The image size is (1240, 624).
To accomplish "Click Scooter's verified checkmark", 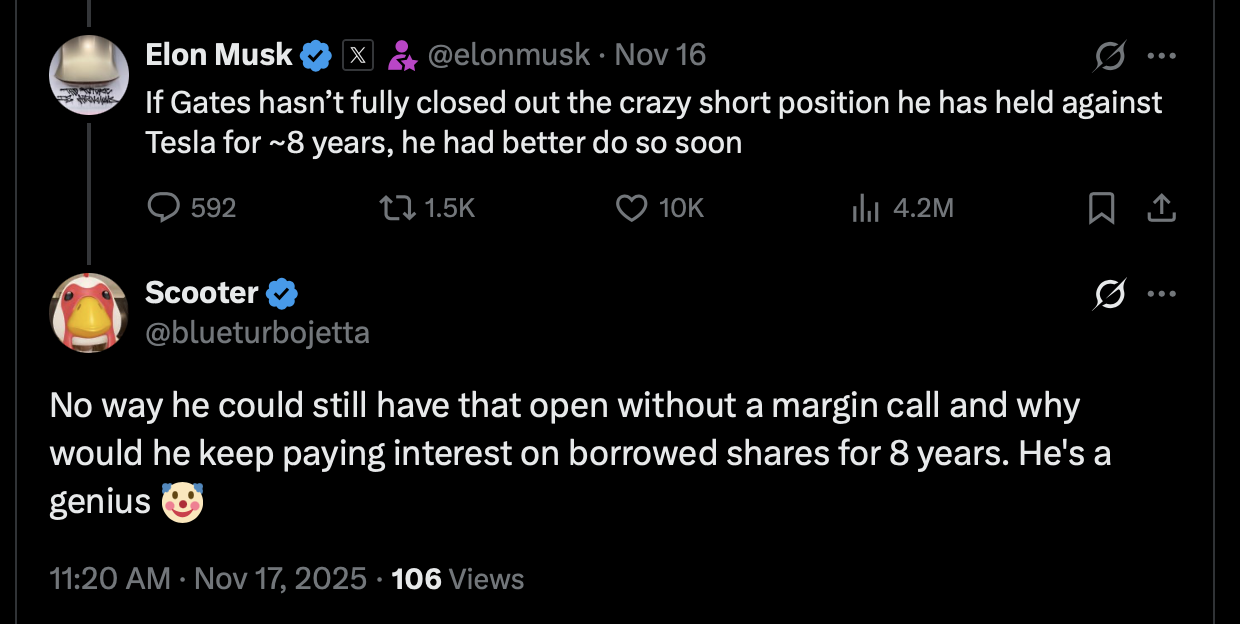I will (x=281, y=292).
